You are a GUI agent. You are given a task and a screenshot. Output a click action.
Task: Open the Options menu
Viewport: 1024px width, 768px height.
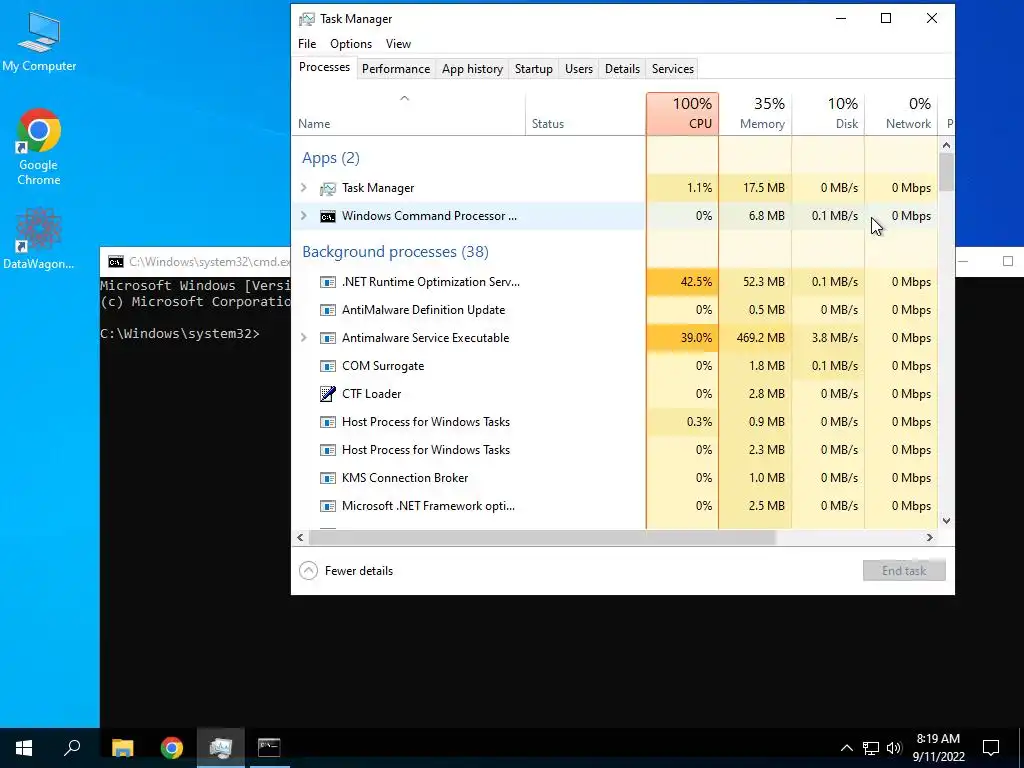point(351,44)
